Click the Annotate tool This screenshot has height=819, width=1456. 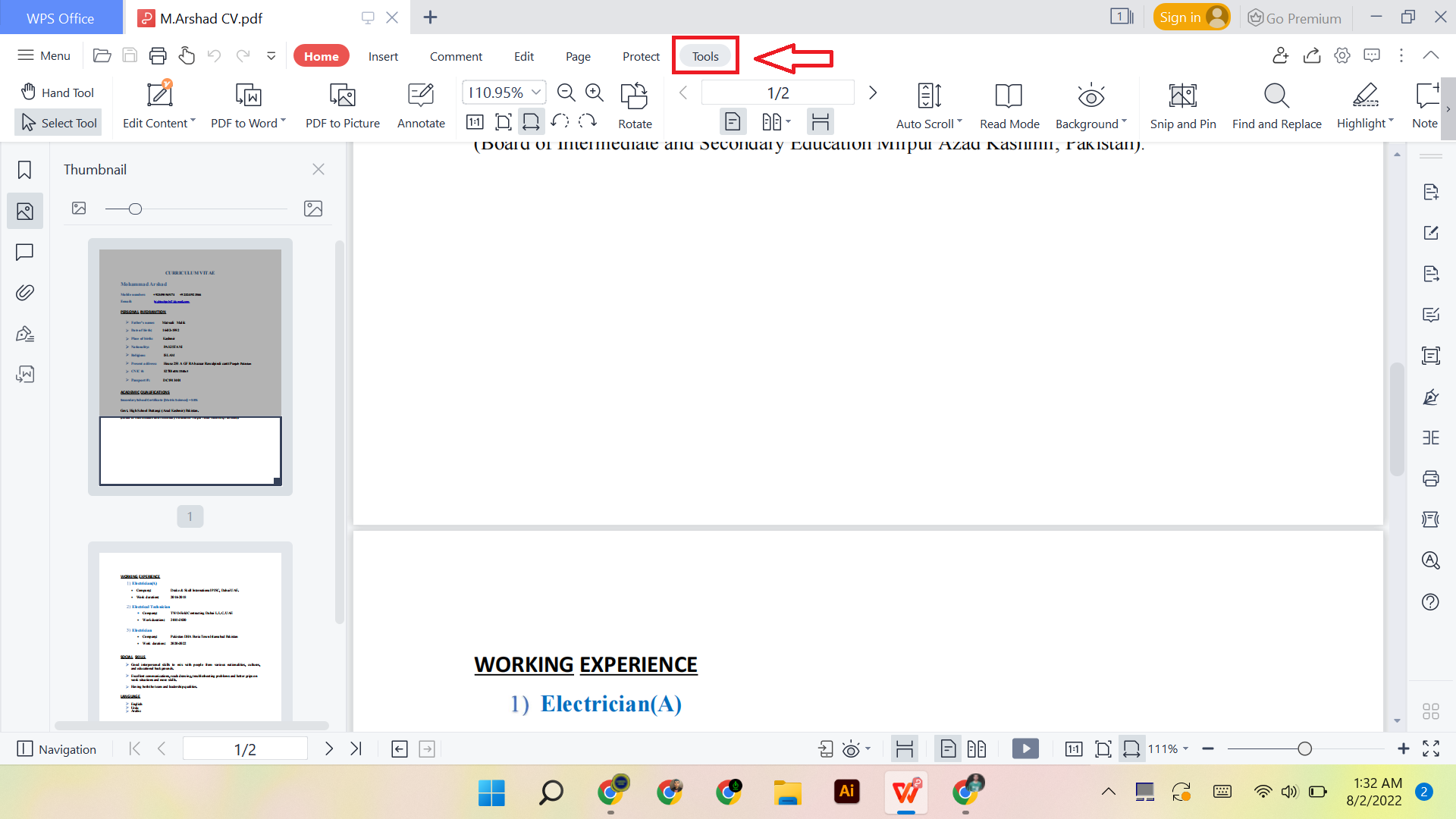pyautogui.click(x=420, y=105)
